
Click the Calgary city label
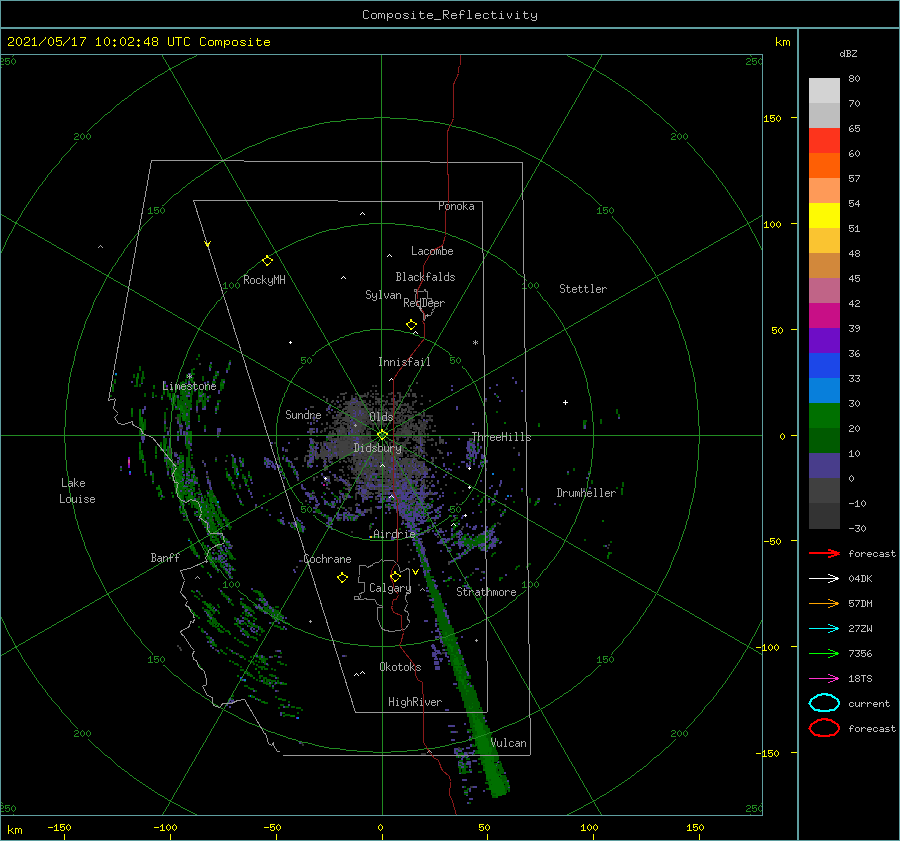[390, 588]
